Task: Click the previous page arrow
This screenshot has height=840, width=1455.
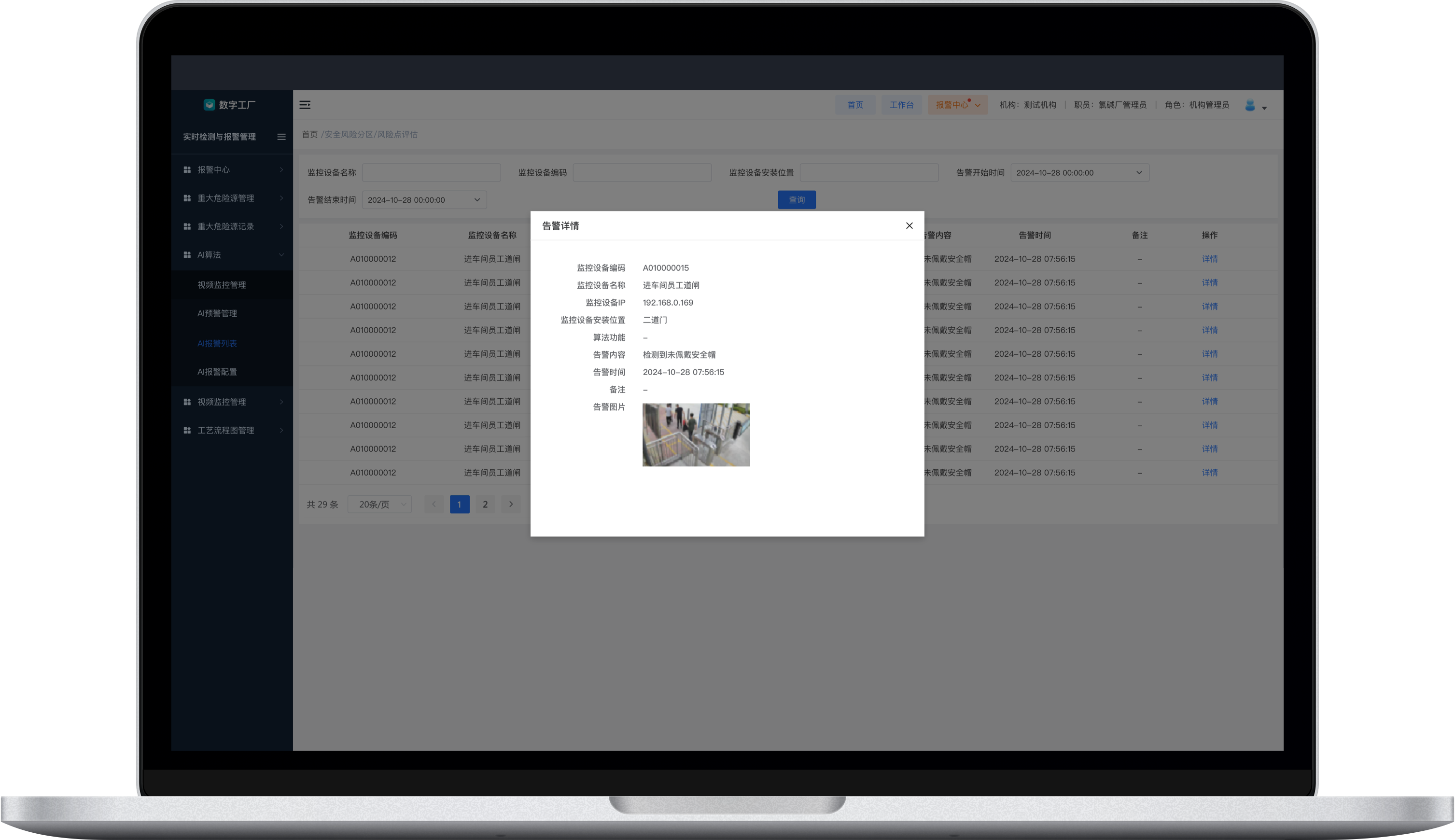Action: (434, 504)
